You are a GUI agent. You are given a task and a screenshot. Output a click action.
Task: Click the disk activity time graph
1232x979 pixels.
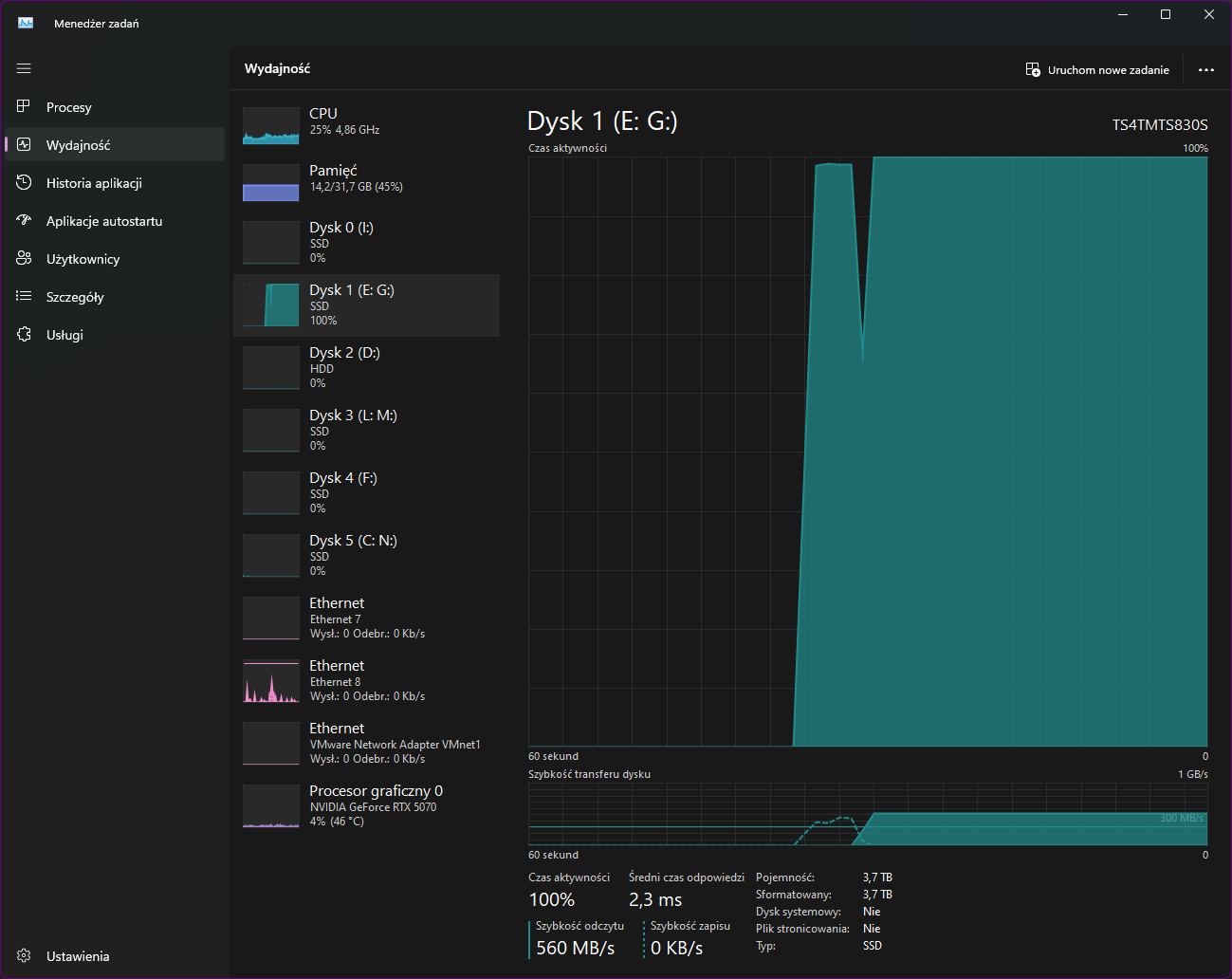868,452
